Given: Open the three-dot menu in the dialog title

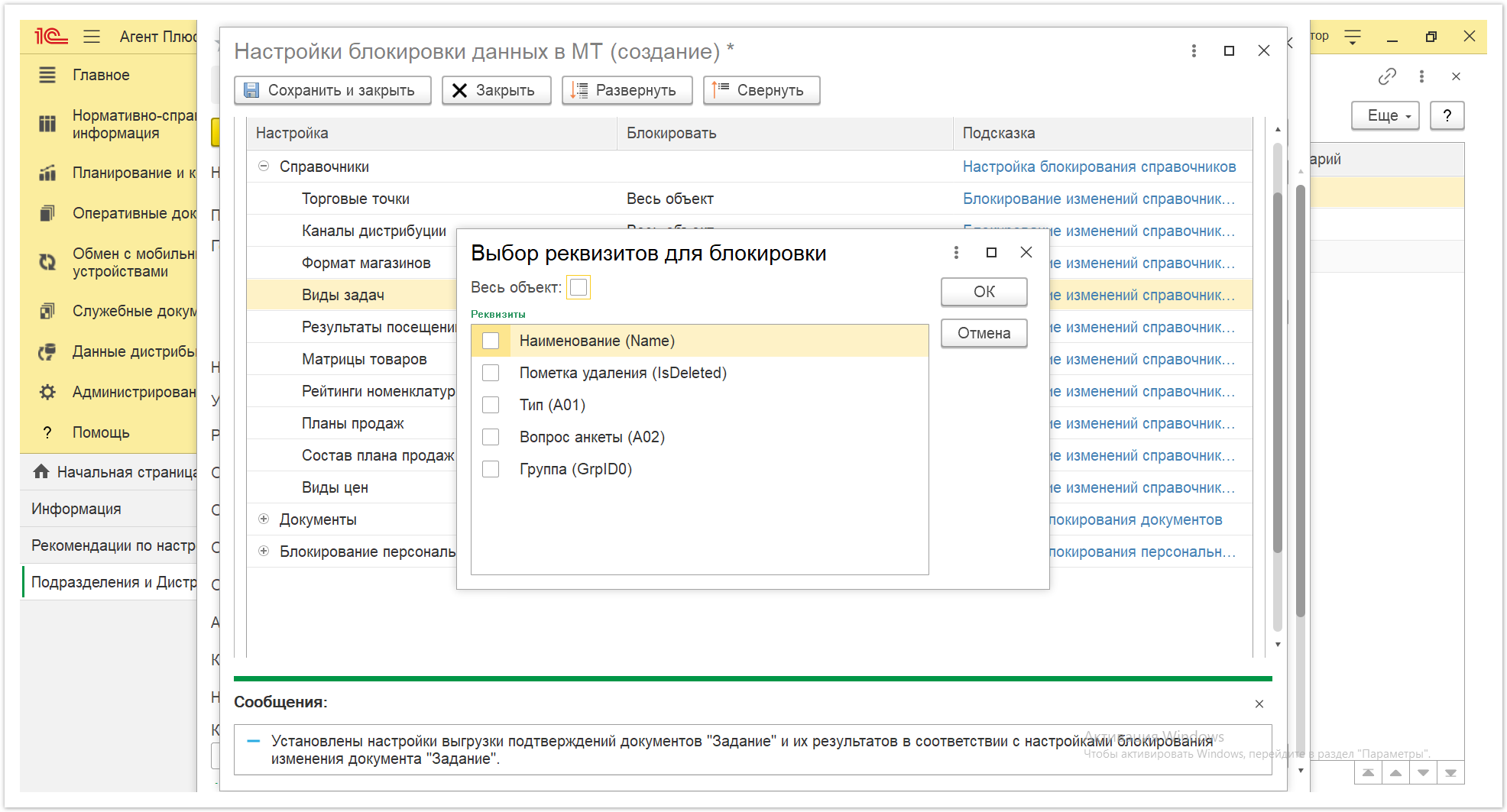Looking at the screenshot, I should click(956, 252).
